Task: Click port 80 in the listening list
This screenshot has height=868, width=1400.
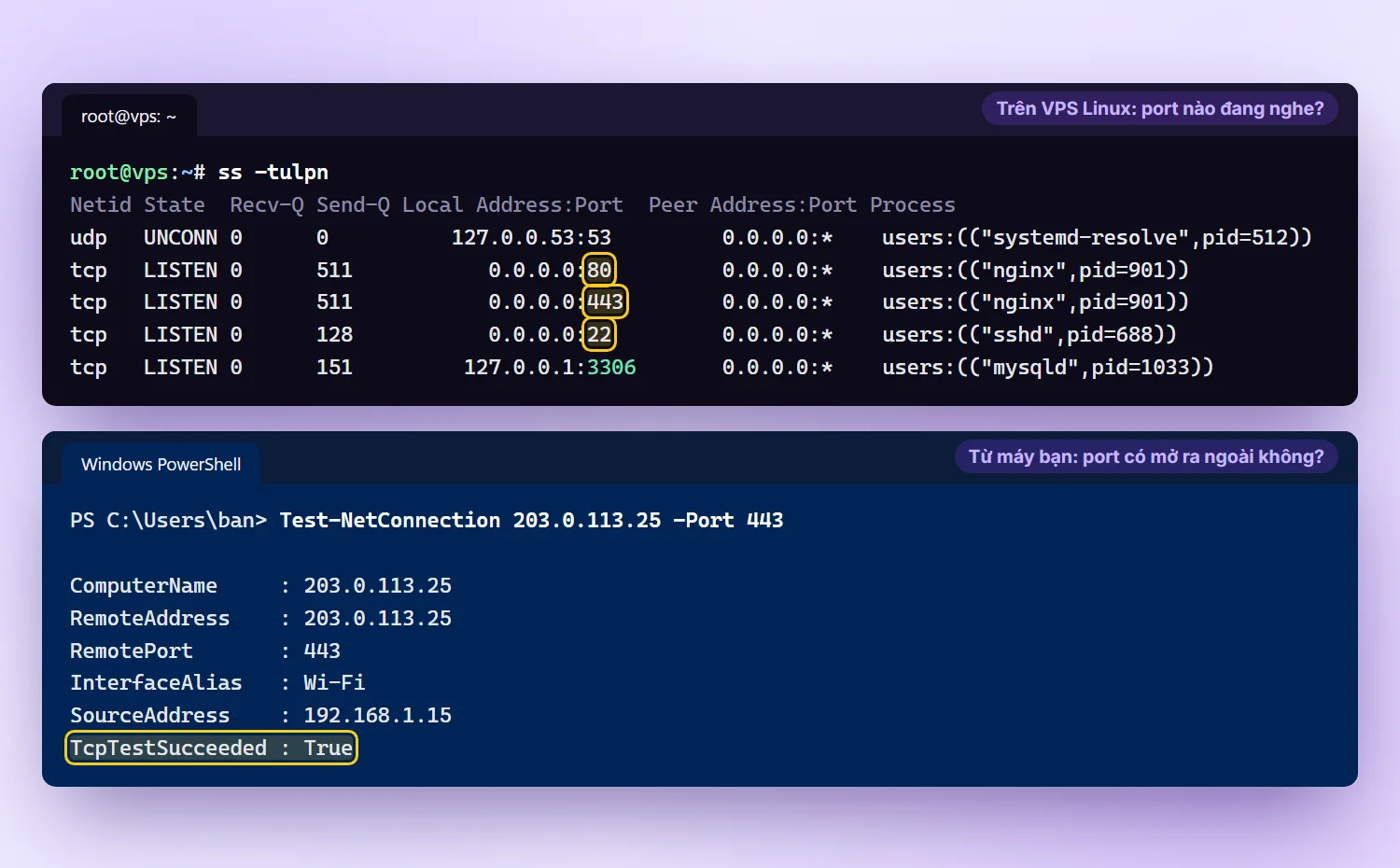Action: point(599,270)
